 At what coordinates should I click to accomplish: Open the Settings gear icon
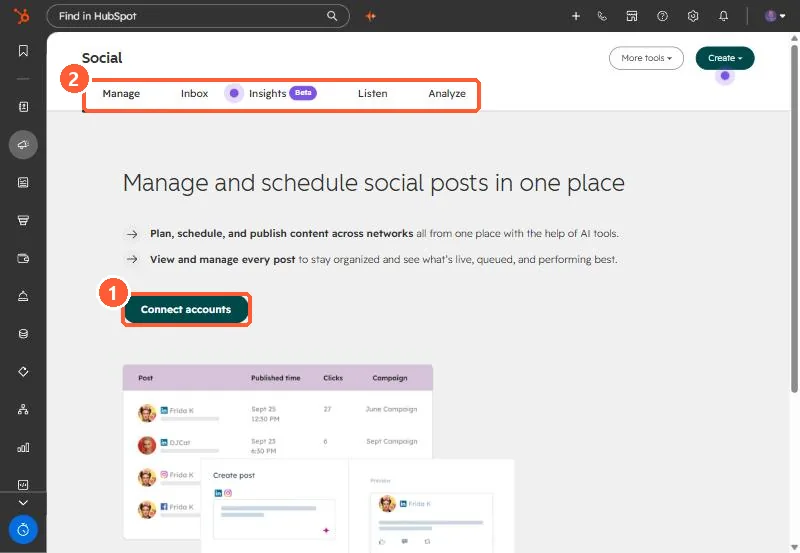(x=692, y=16)
